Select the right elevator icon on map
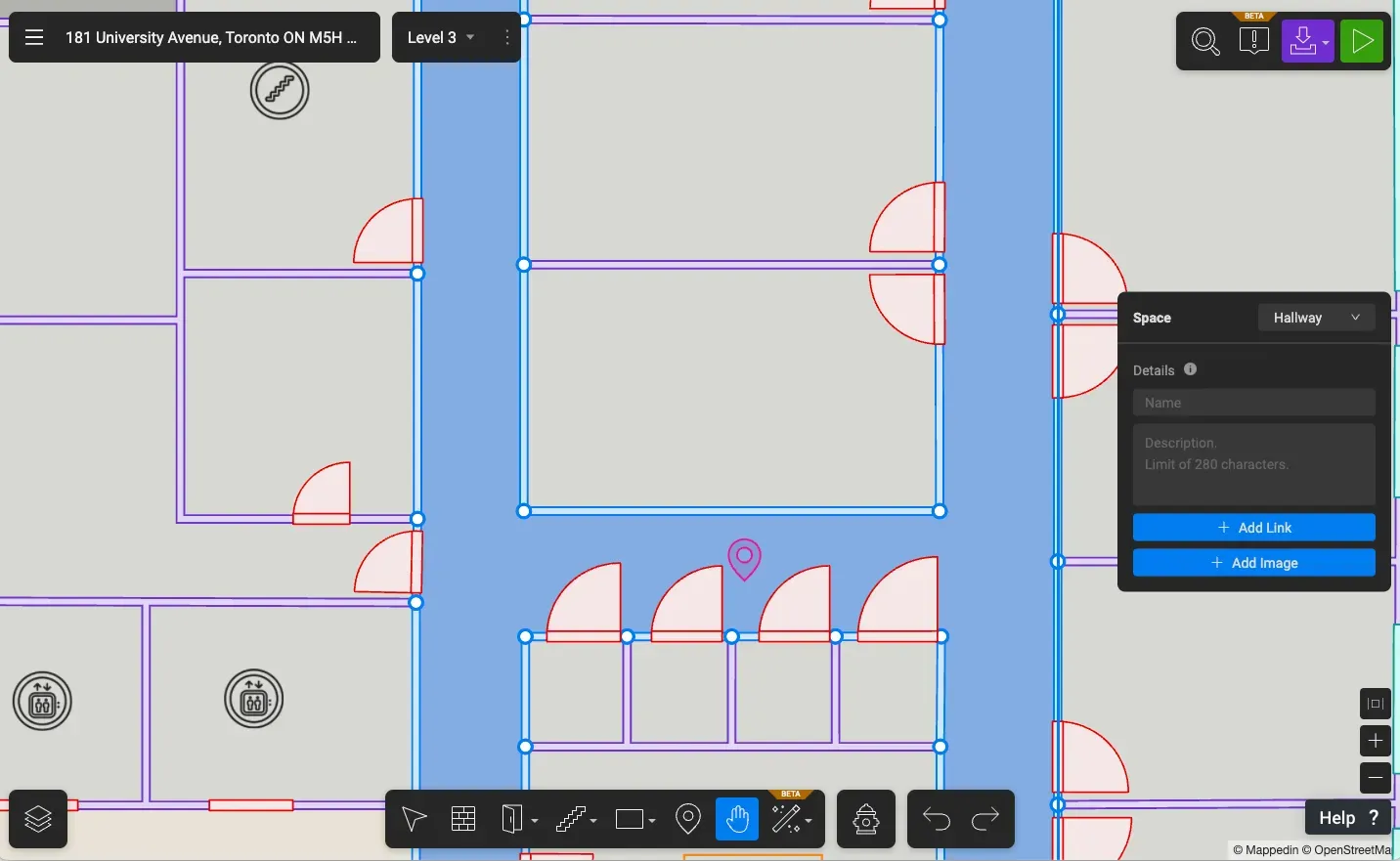This screenshot has height=861, width=1400. point(254,700)
